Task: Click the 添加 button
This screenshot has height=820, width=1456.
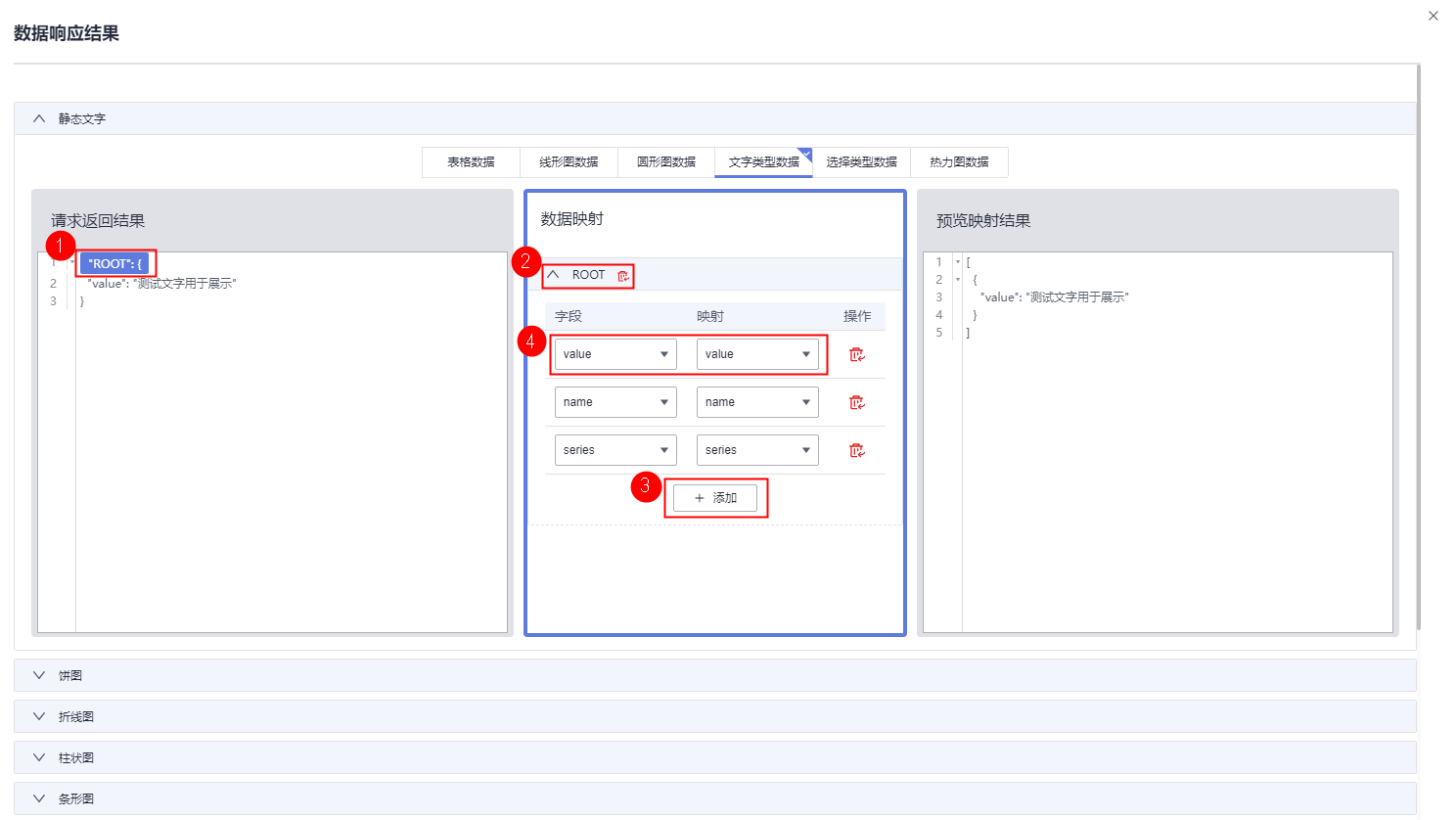Action: coord(715,498)
